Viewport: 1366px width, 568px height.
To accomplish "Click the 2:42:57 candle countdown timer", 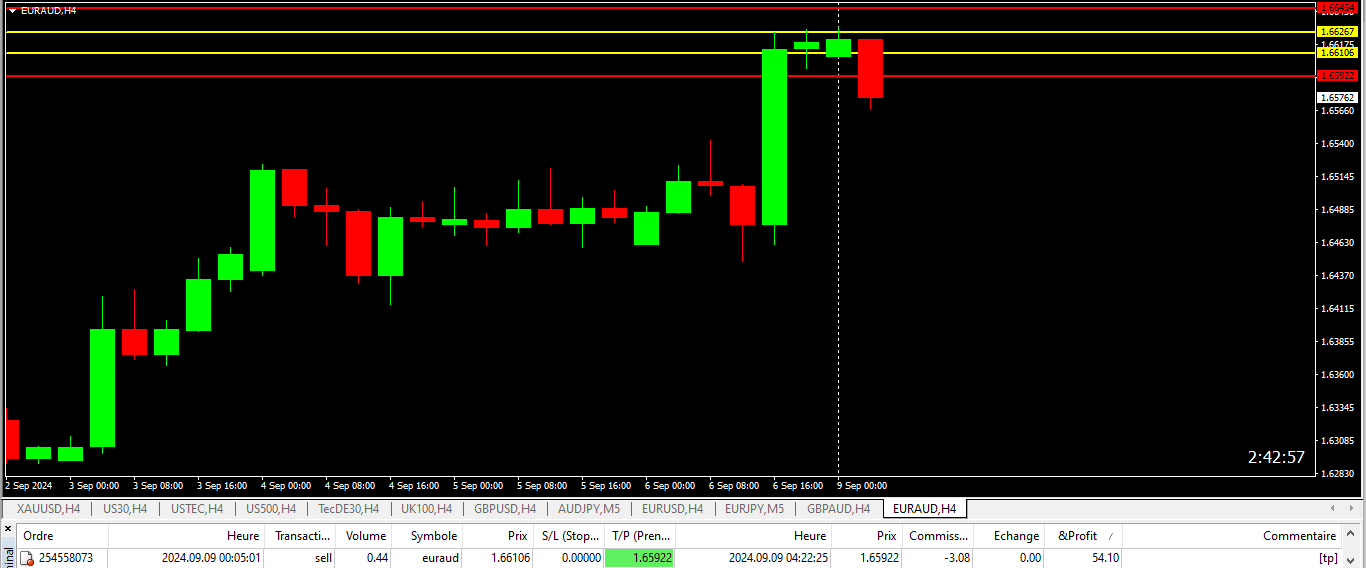I will (x=1276, y=457).
